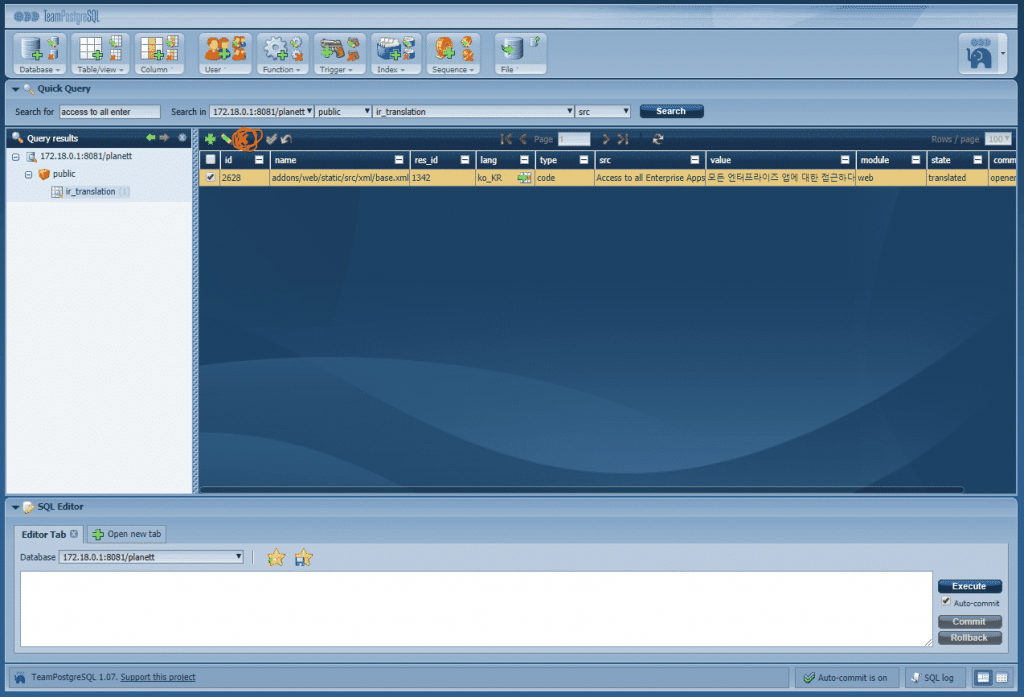Save query to favorites star-disk icon
1024x697 pixels.
[x=304, y=557]
